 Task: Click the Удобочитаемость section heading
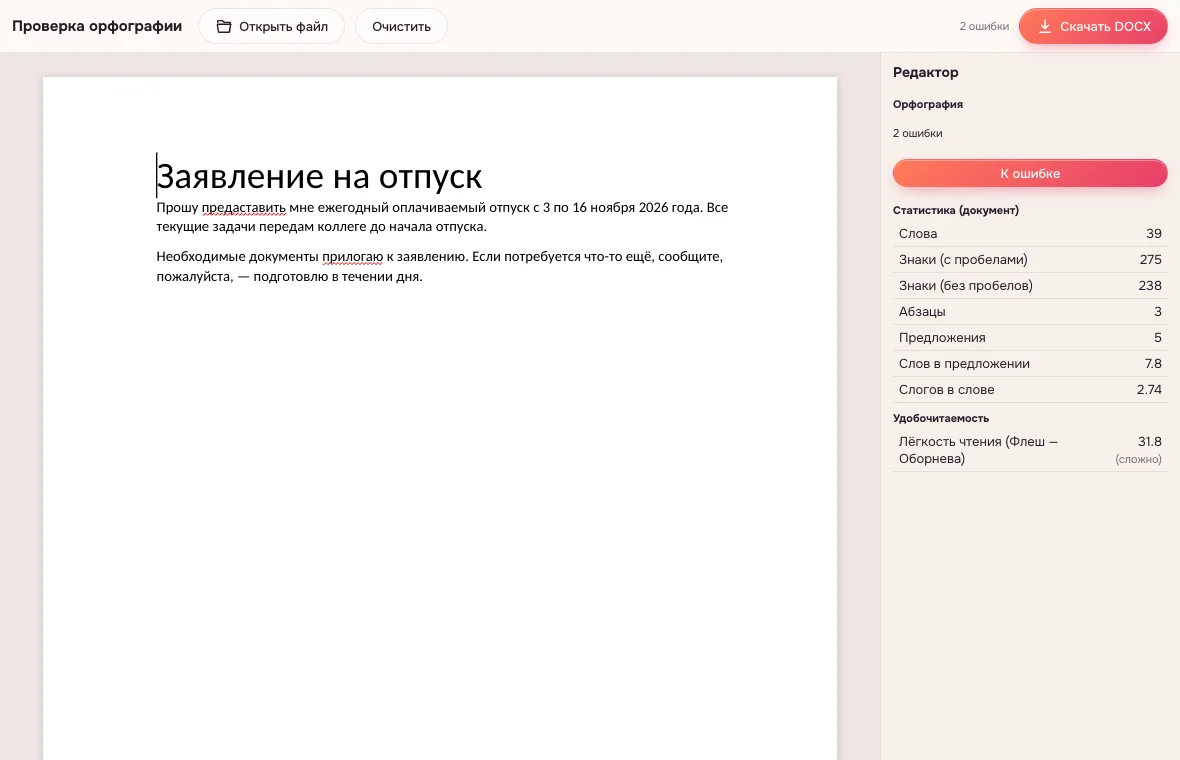click(941, 418)
